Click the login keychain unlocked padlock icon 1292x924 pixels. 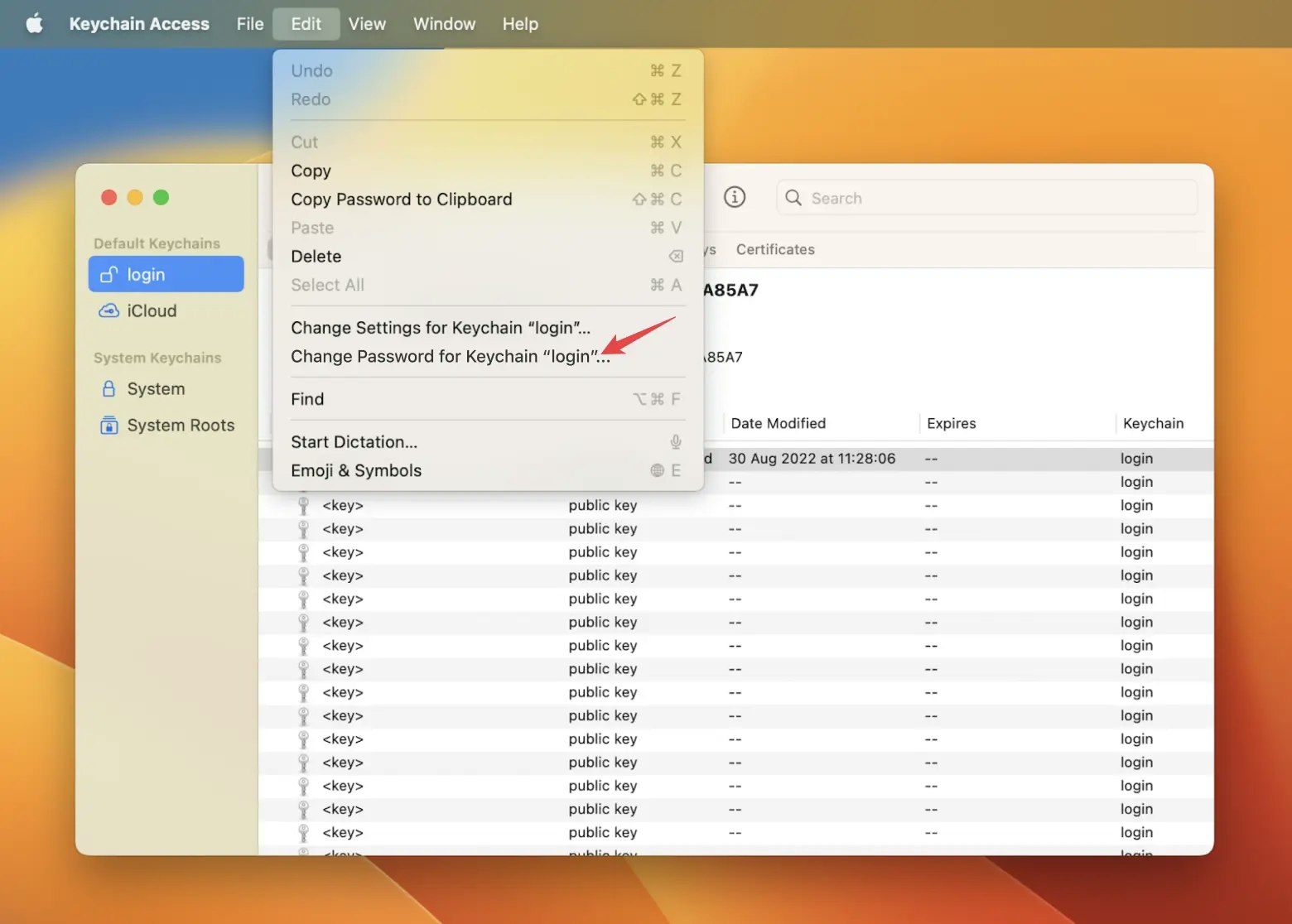(x=109, y=274)
